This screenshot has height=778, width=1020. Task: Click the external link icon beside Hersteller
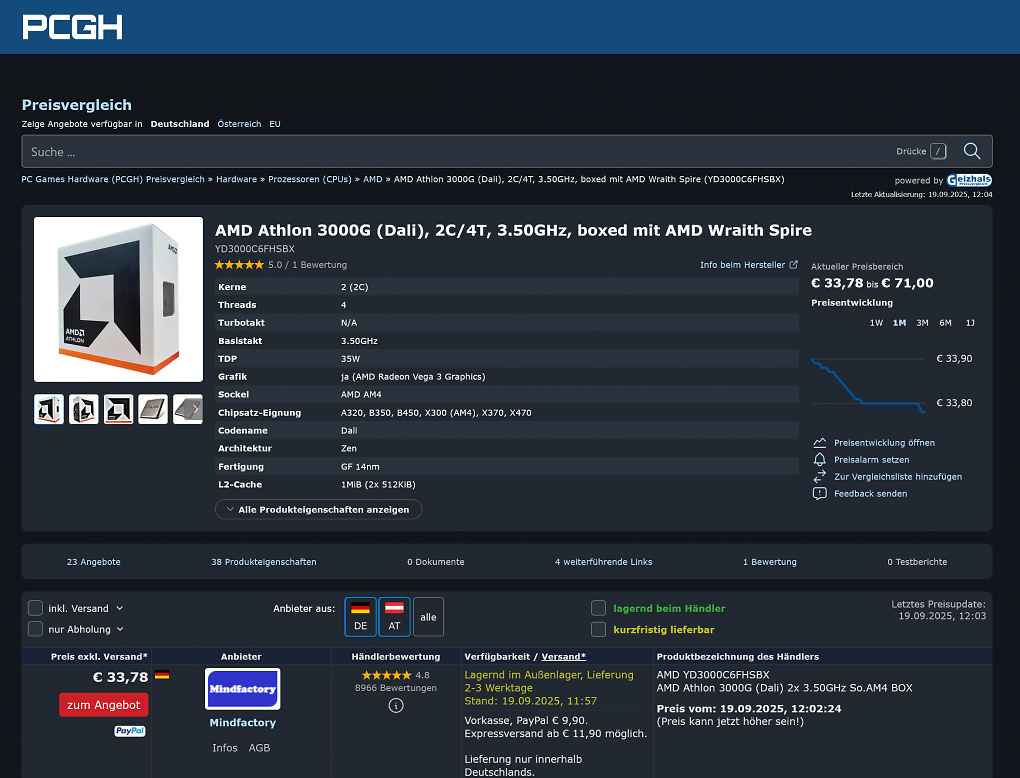click(794, 265)
